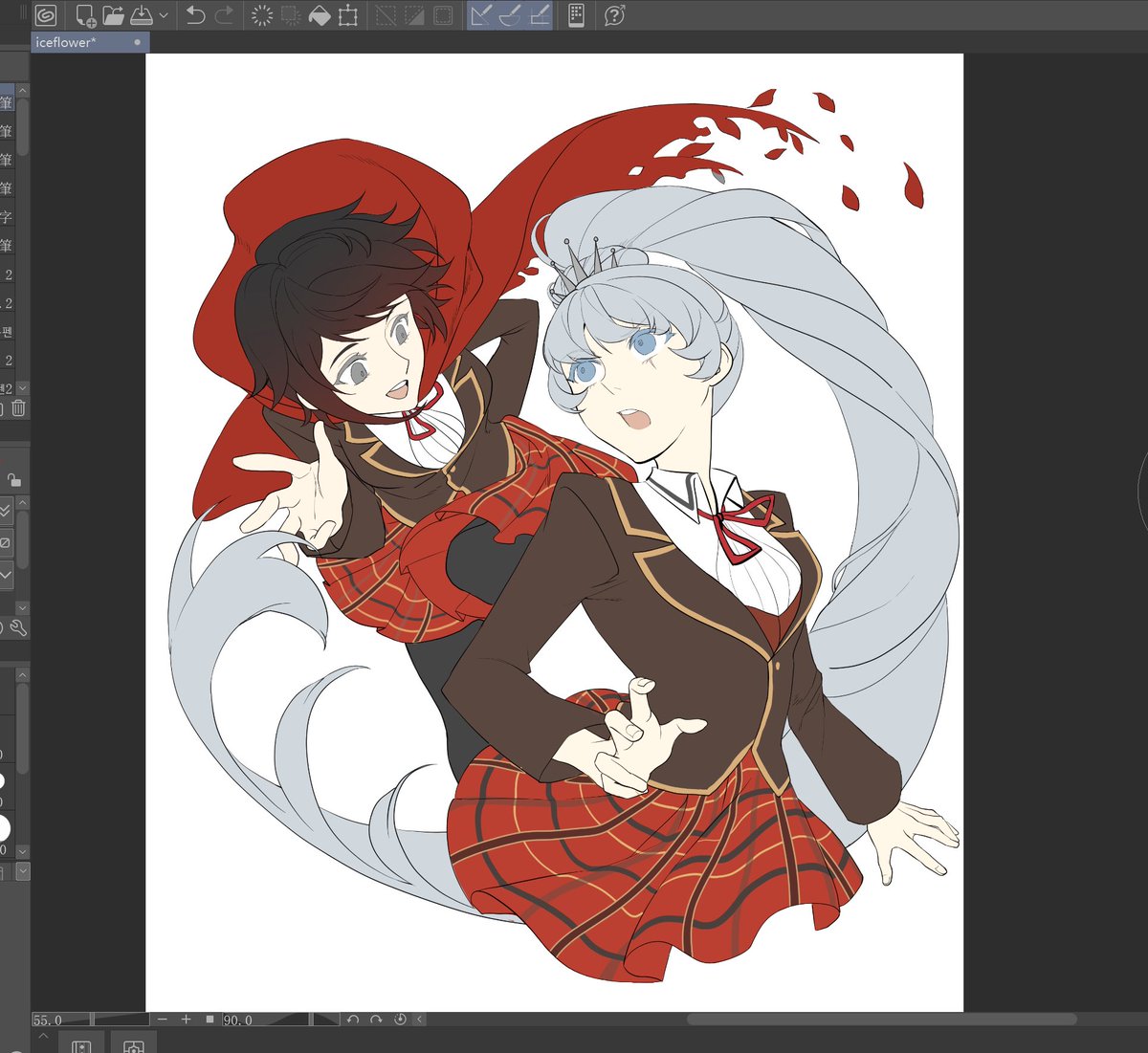
Task: Open the Clip Studio launcher icon
Action: 45,15
